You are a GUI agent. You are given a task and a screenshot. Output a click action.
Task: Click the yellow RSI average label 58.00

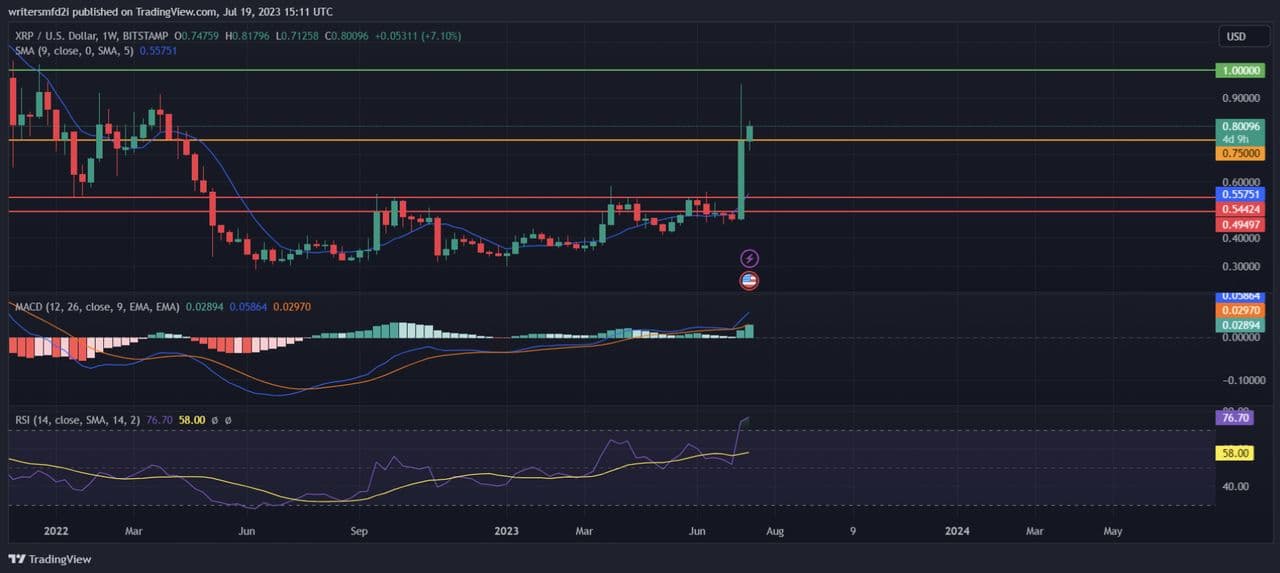pyautogui.click(x=1235, y=453)
